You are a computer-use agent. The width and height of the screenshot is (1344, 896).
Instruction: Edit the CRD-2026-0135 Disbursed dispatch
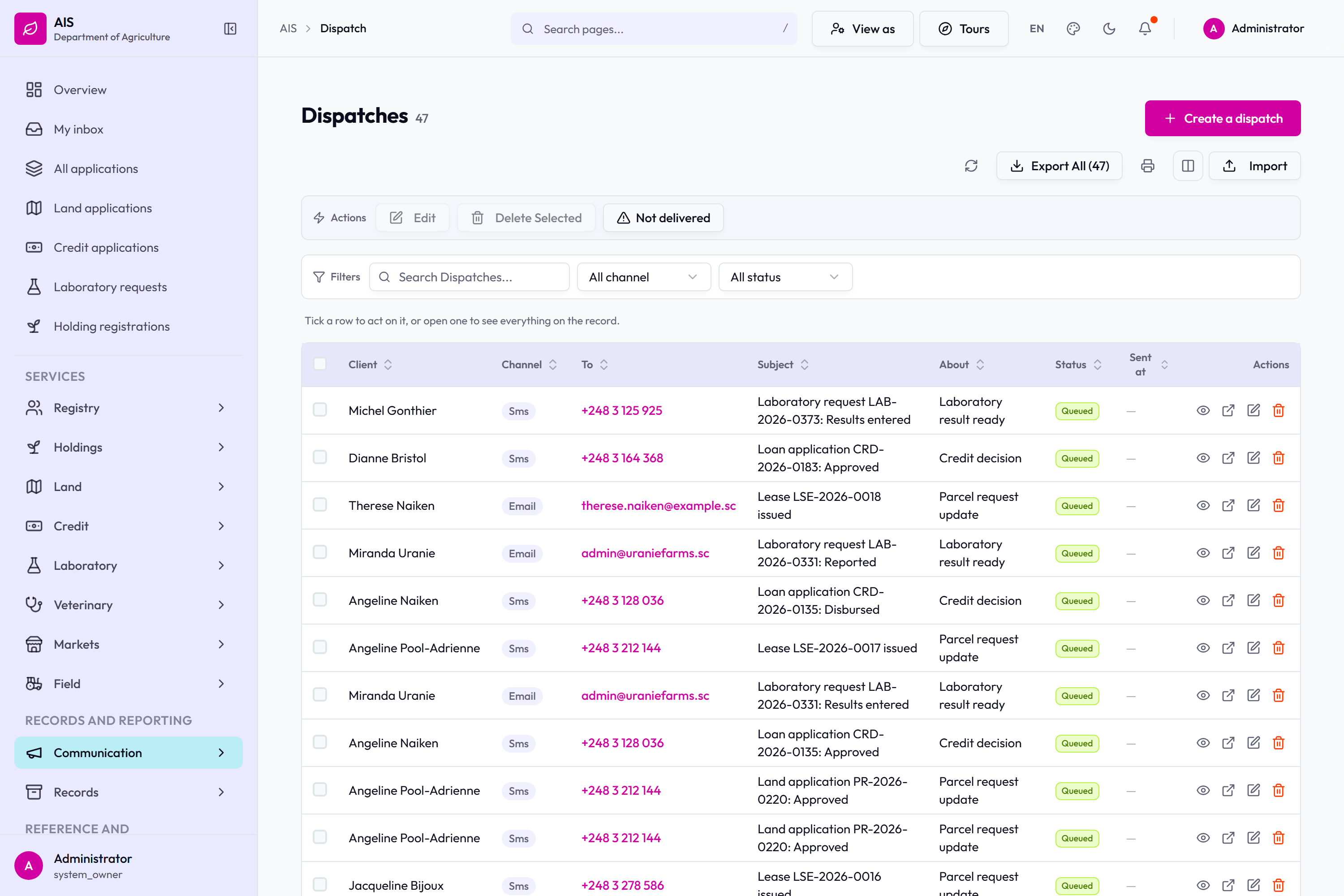(1254, 600)
